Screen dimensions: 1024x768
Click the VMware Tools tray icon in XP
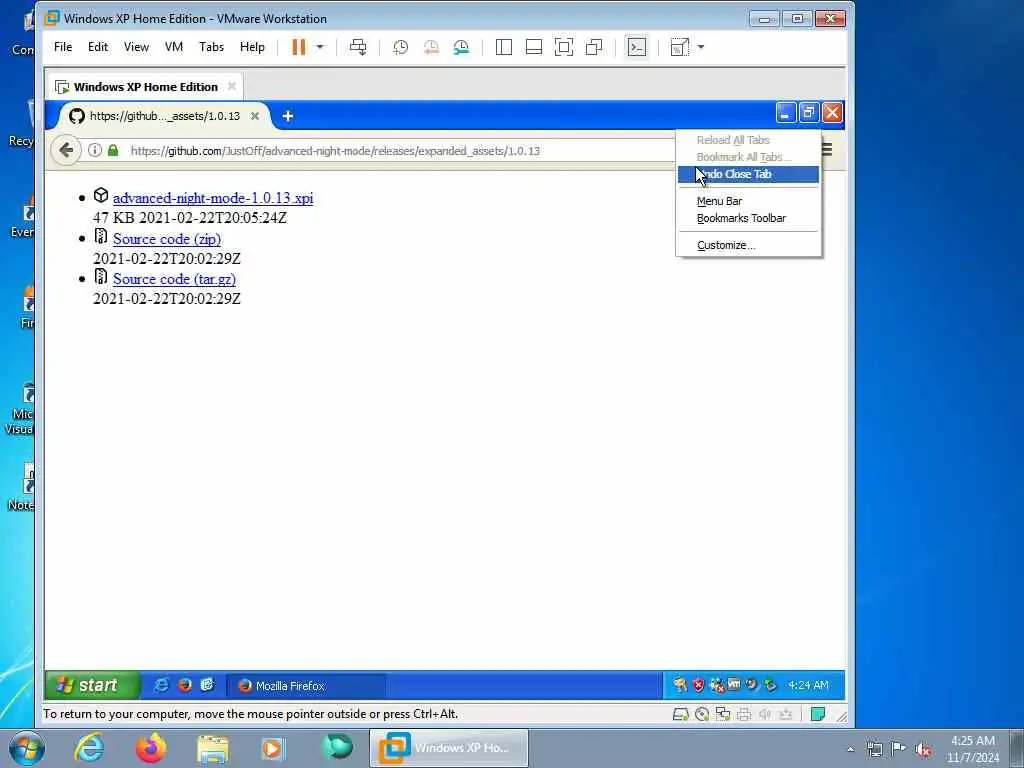point(734,684)
